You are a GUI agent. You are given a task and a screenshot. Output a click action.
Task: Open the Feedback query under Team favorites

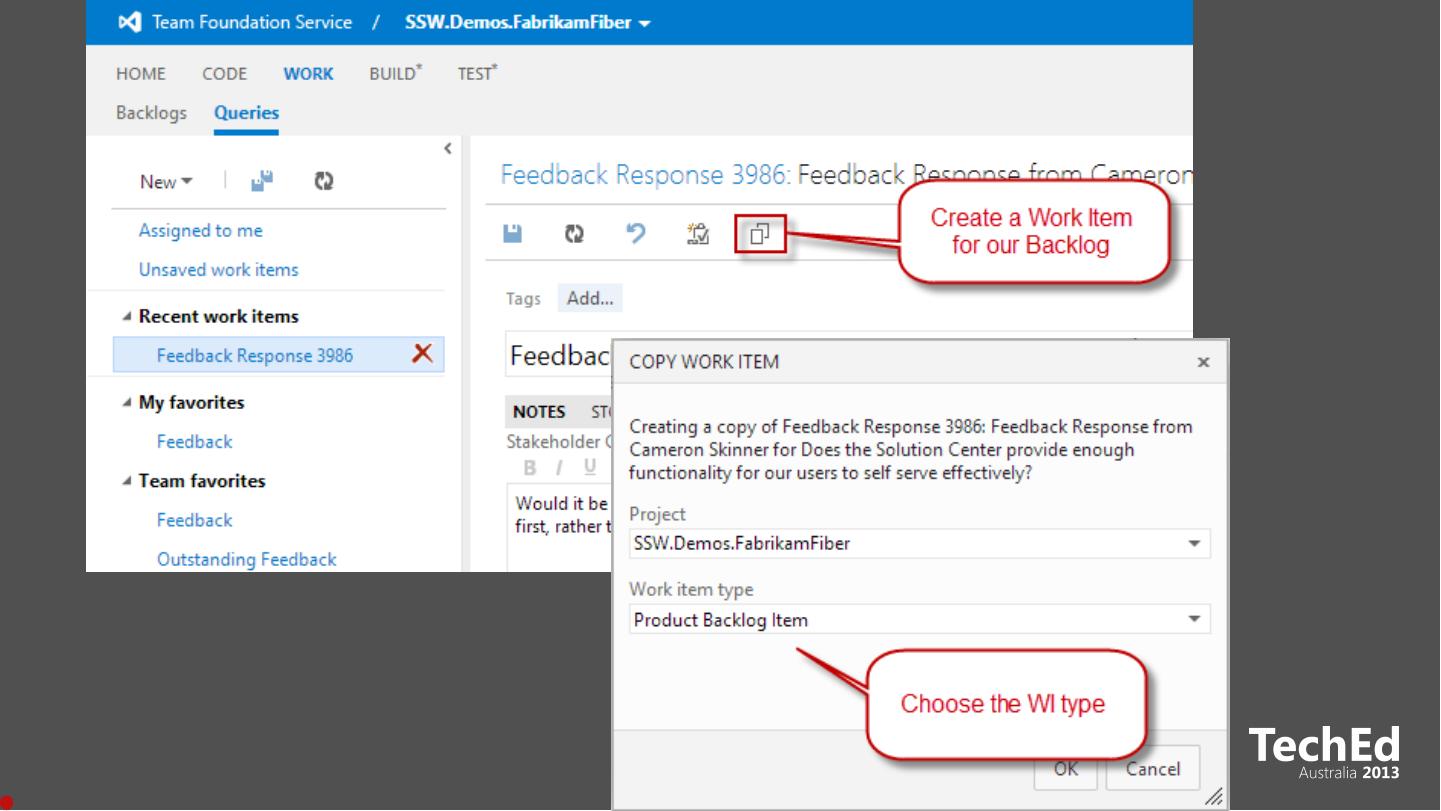pyautogui.click(x=194, y=520)
